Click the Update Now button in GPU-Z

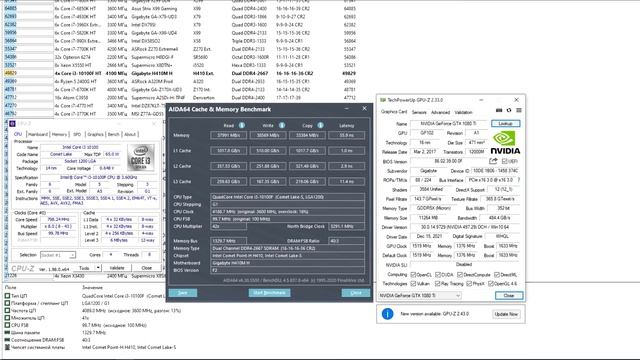[x=506, y=314]
